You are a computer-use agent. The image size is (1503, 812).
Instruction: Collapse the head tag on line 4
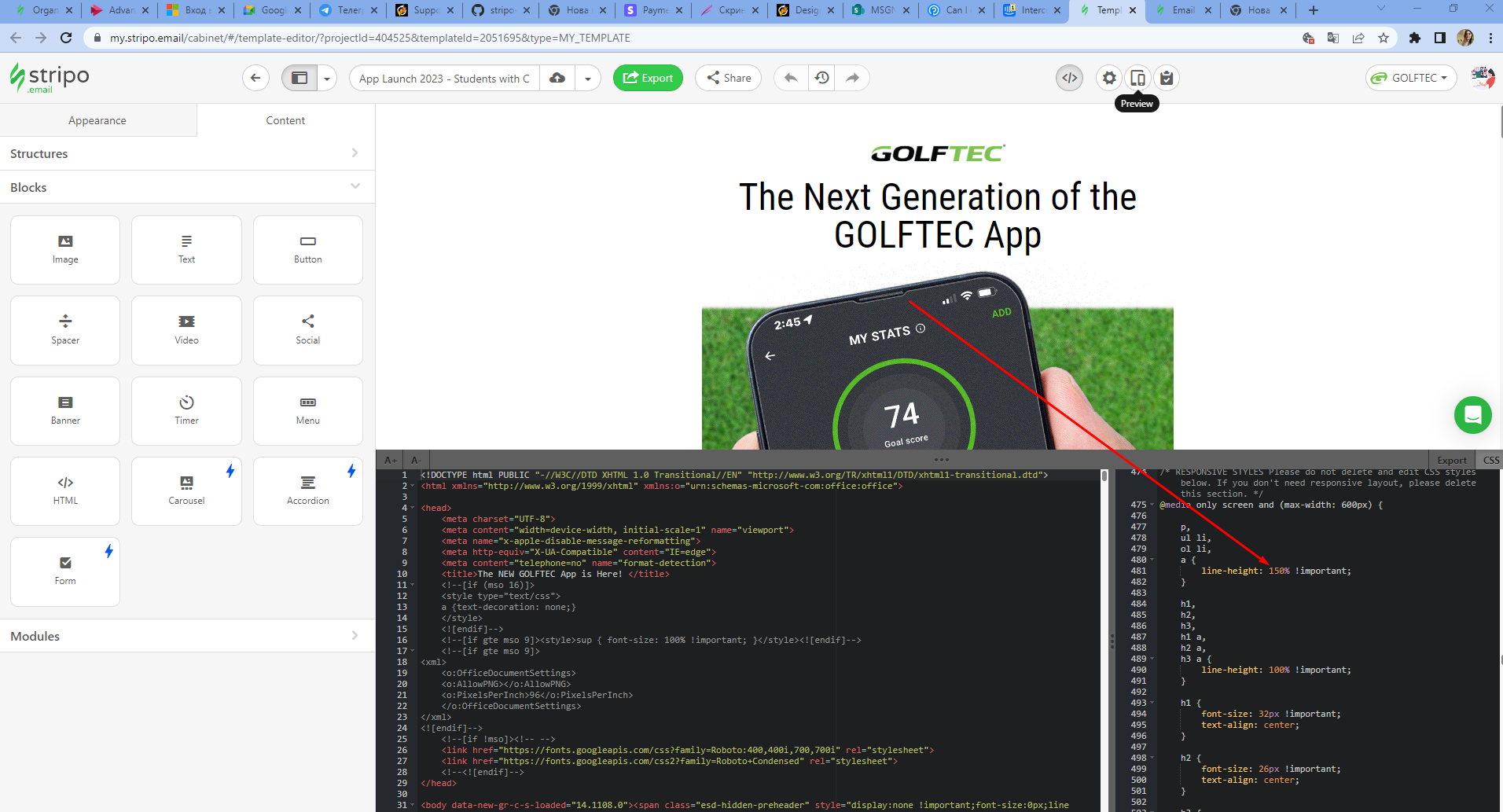click(413, 508)
